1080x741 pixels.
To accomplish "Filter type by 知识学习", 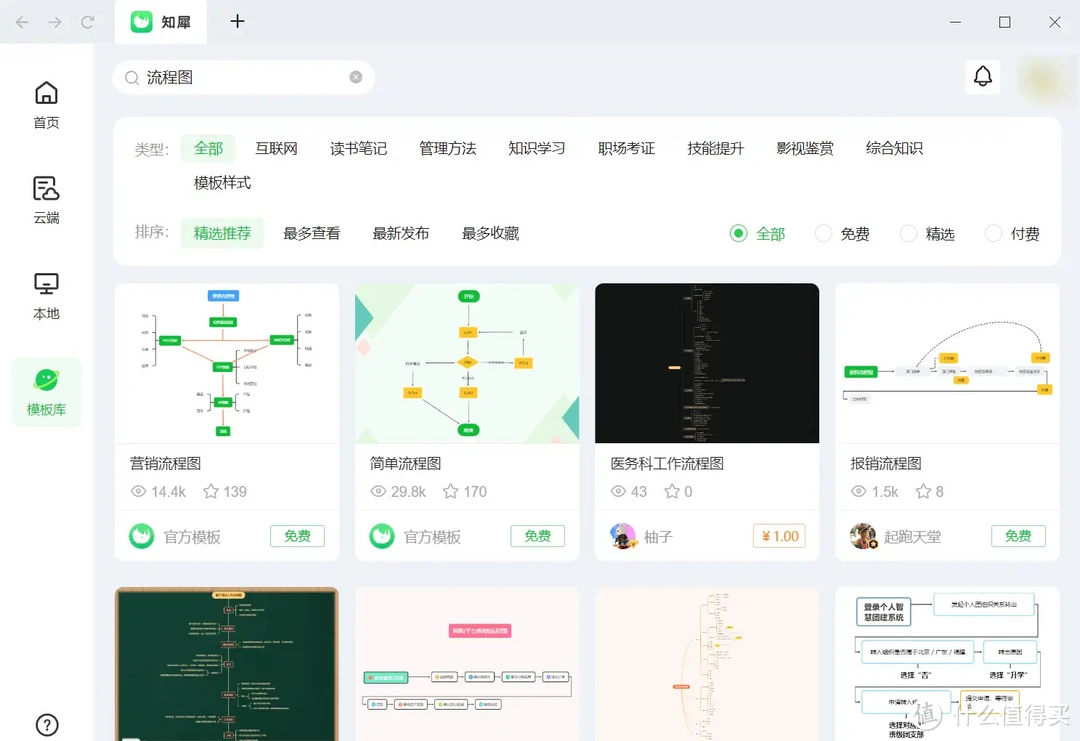I will 537,148.
